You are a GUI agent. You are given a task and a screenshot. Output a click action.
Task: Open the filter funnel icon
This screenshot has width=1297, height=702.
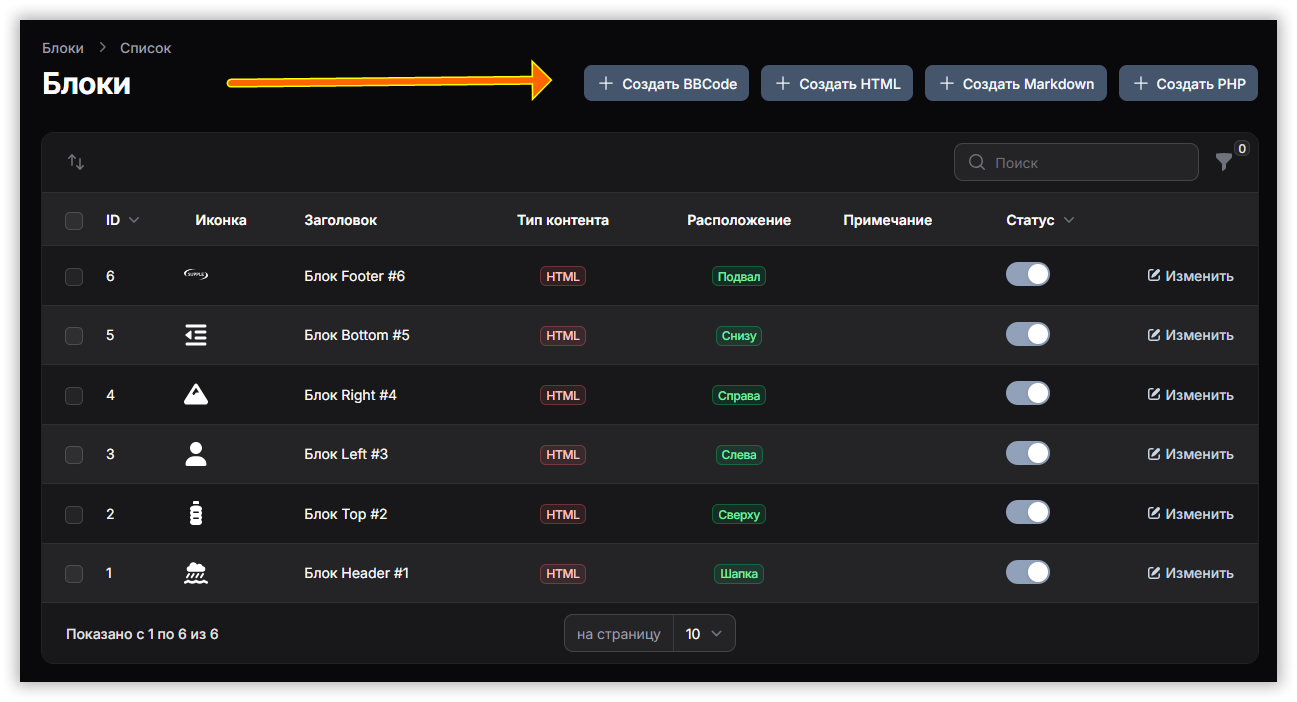[x=1223, y=162]
